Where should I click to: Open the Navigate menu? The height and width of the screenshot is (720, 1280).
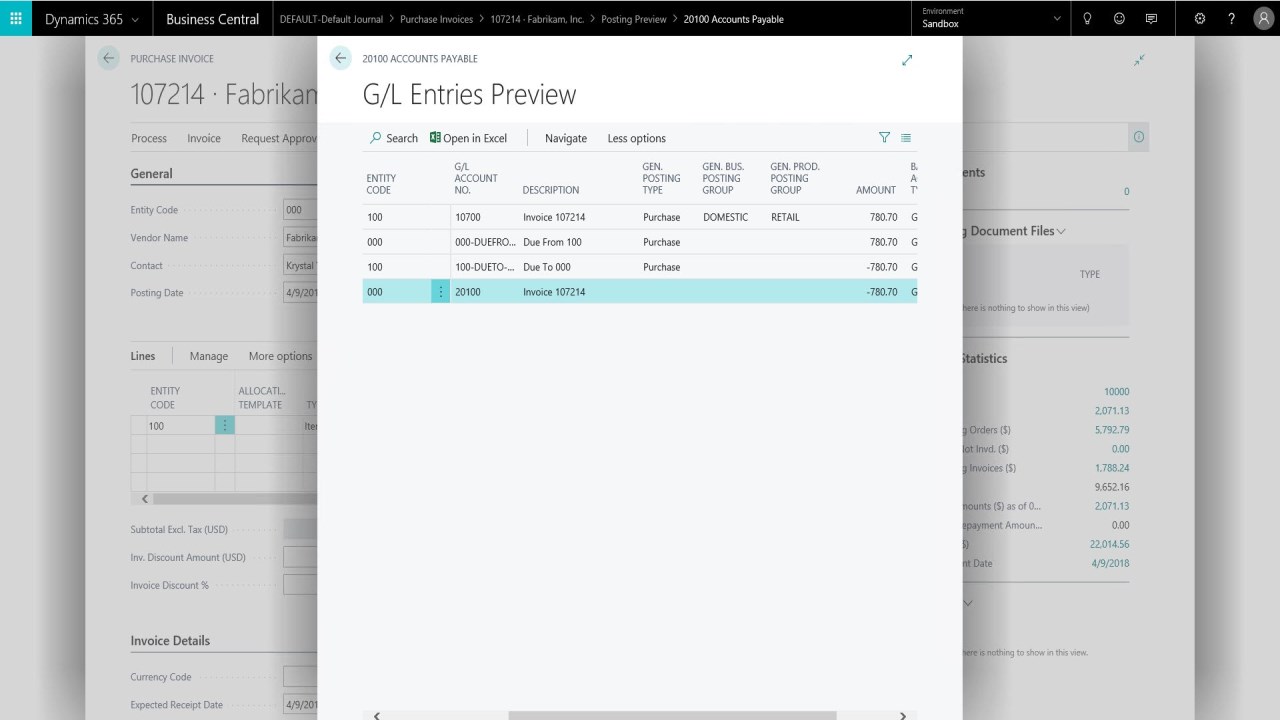[x=566, y=138]
